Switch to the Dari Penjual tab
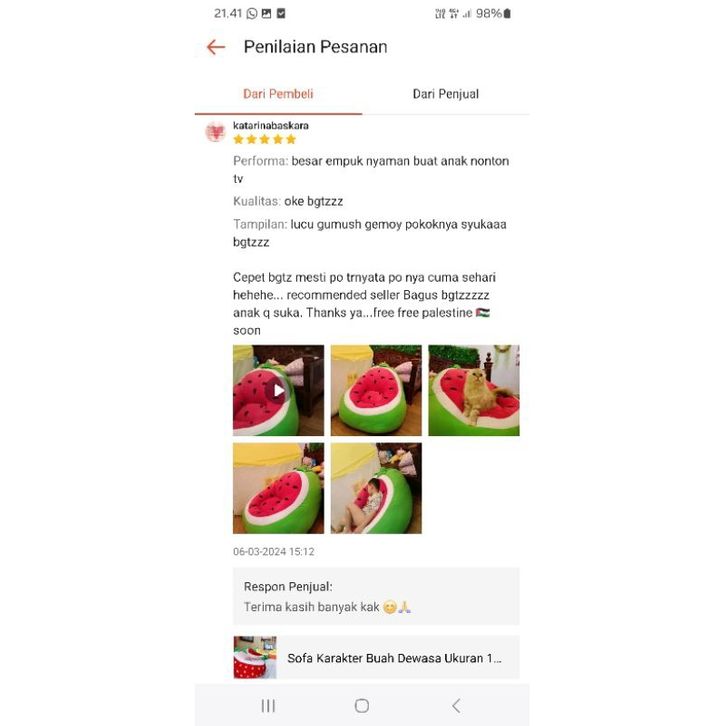The width and height of the screenshot is (726, 726). tap(445, 94)
